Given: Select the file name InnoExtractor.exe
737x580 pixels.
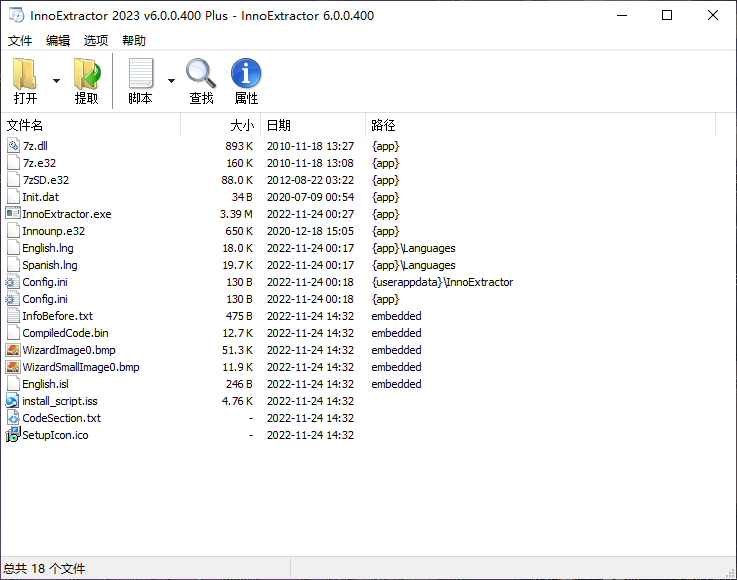Looking at the screenshot, I should coord(67,214).
